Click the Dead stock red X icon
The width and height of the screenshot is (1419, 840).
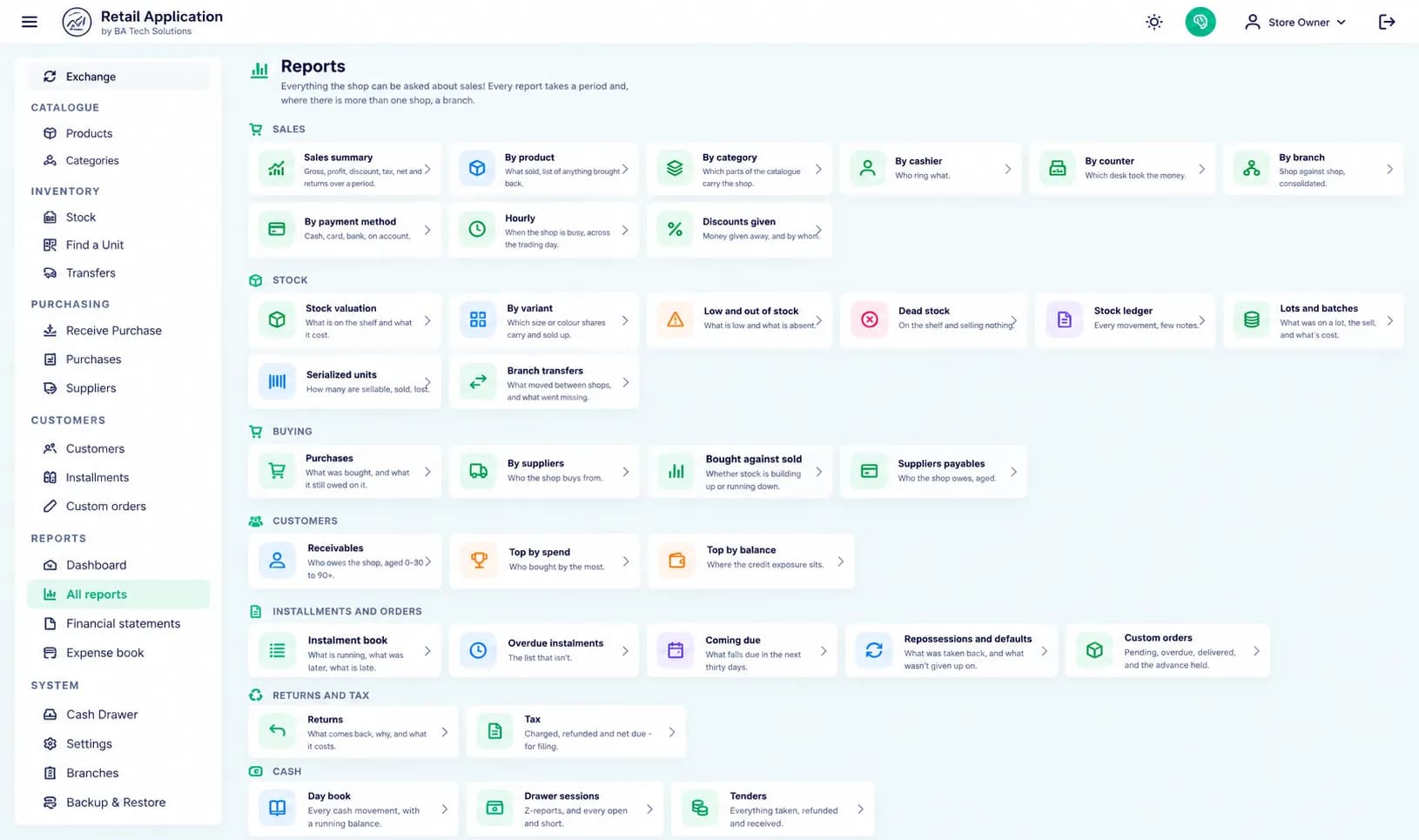click(869, 319)
